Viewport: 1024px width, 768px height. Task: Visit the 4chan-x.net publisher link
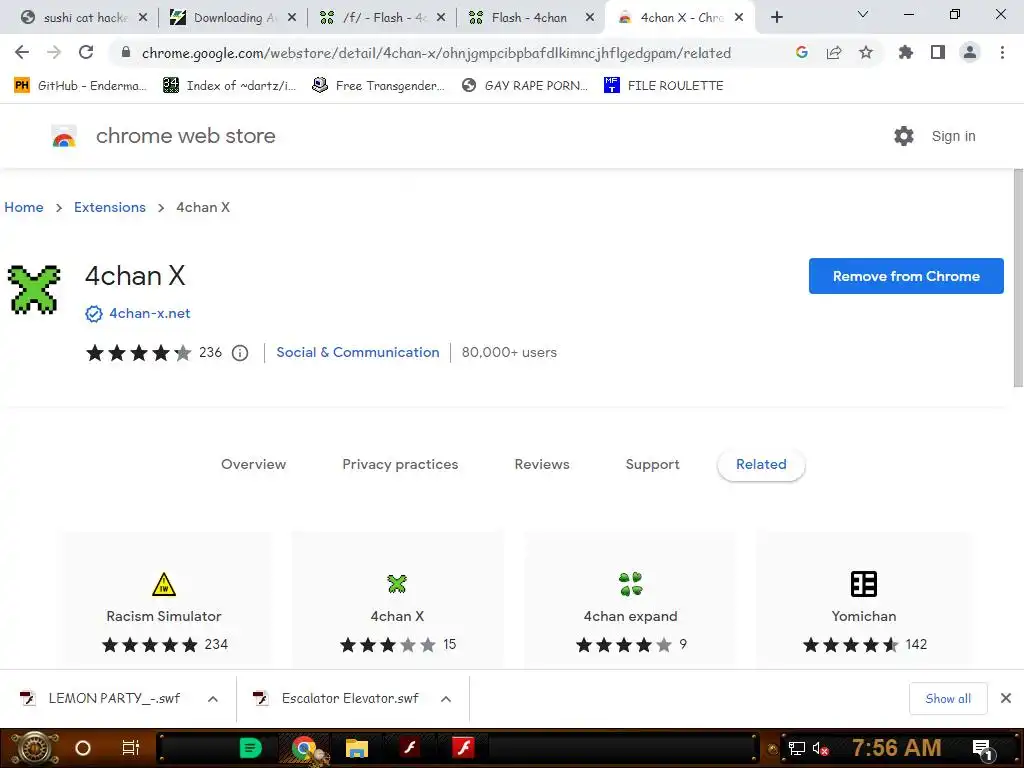point(150,313)
